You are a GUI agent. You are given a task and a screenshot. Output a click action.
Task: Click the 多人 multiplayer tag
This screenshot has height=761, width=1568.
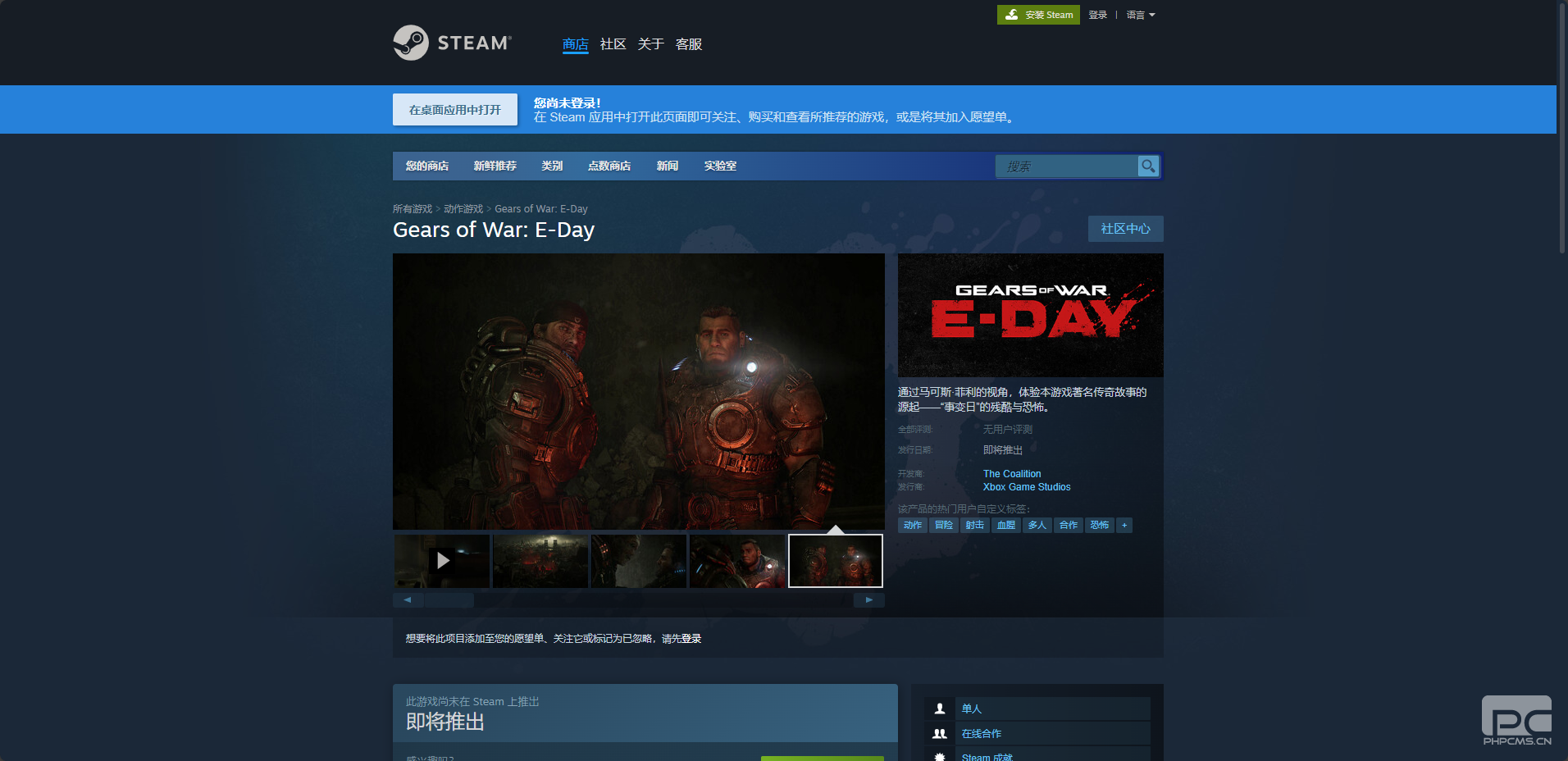(x=1037, y=525)
